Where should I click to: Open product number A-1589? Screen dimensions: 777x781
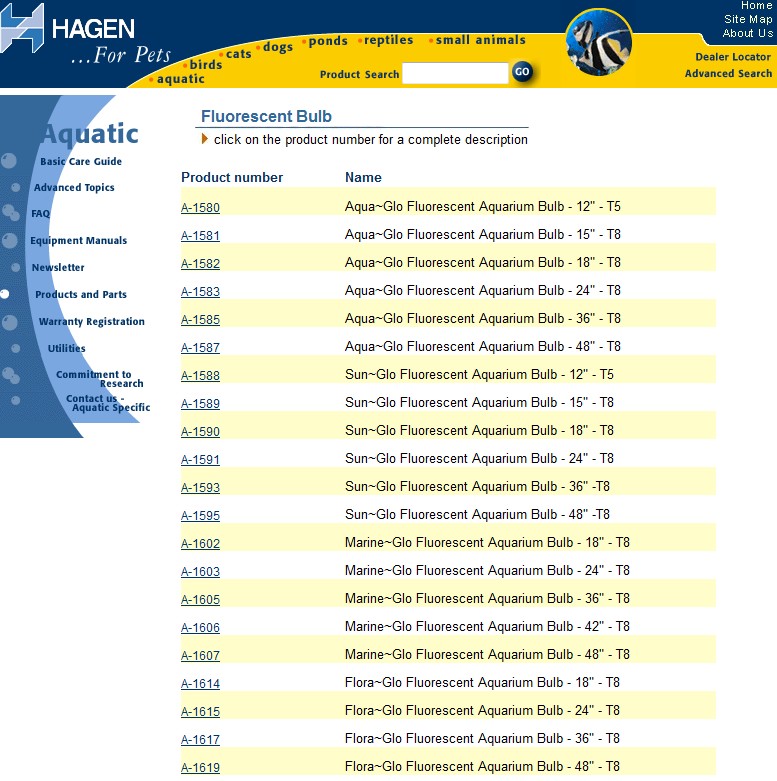200,403
